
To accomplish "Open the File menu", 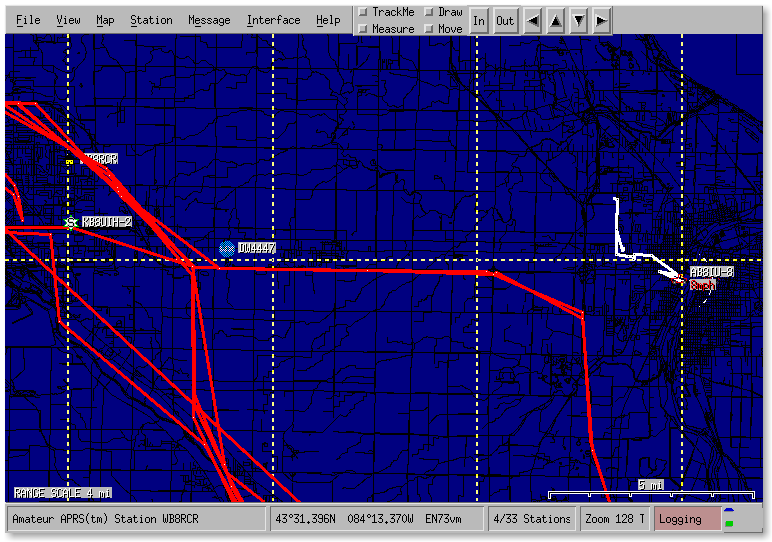I will [28, 20].
